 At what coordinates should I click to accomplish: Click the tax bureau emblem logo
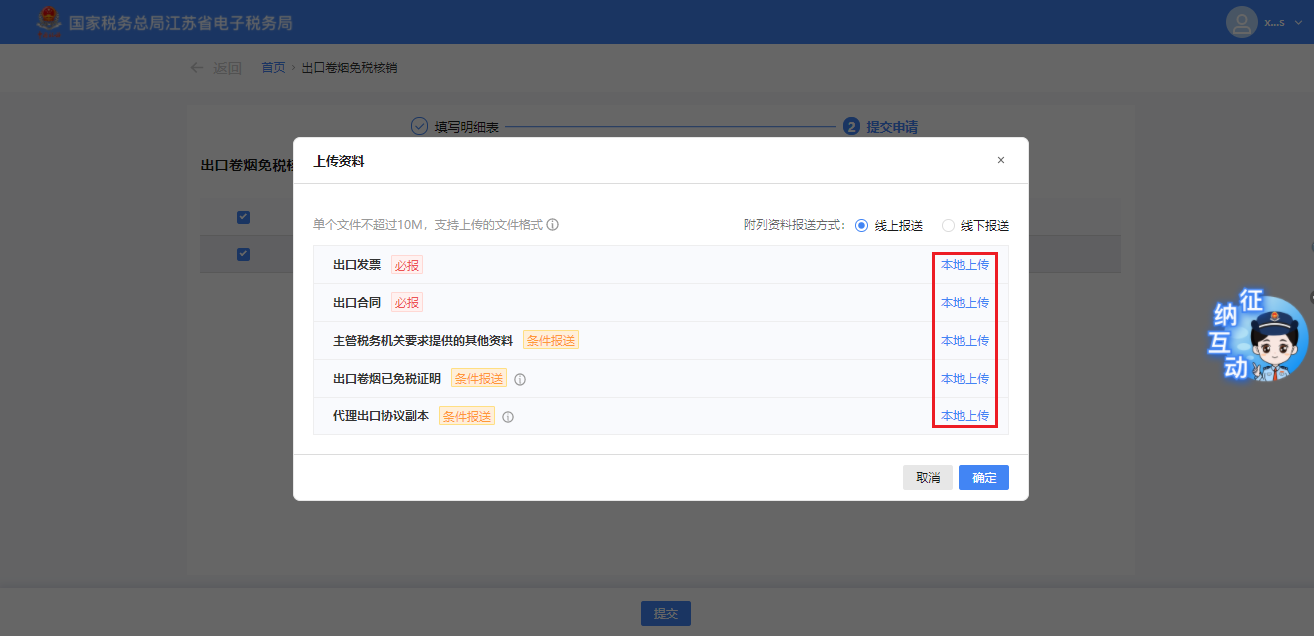(x=48, y=22)
